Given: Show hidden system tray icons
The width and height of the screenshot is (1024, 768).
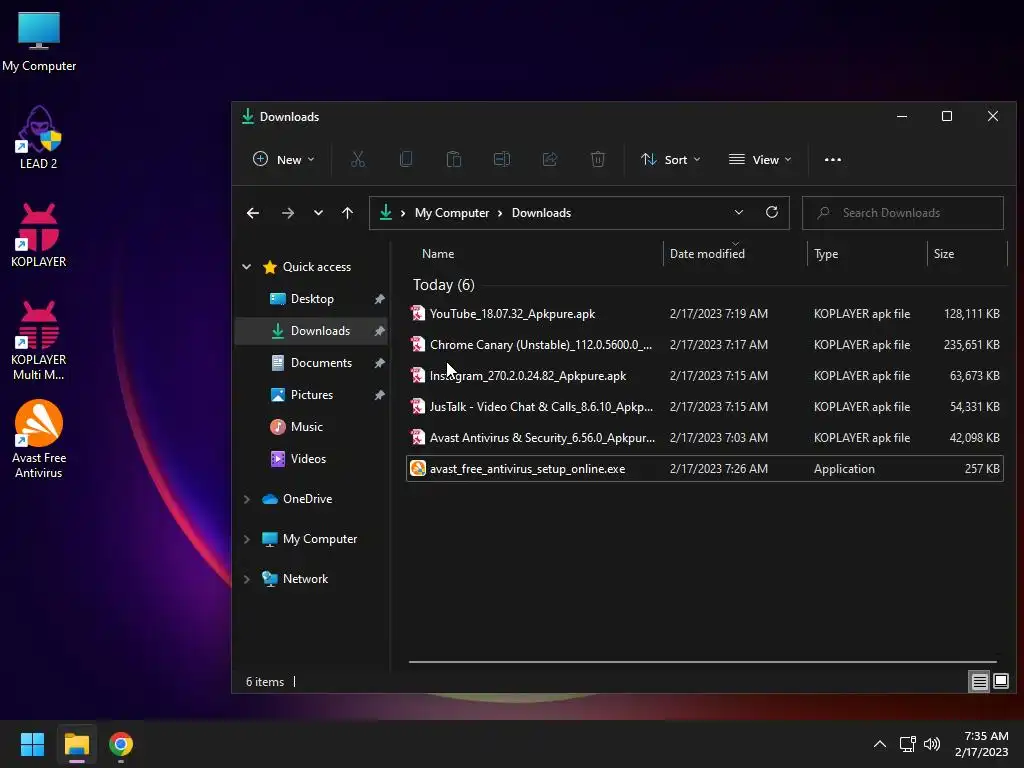Looking at the screenshot, I should pos(880,744).
